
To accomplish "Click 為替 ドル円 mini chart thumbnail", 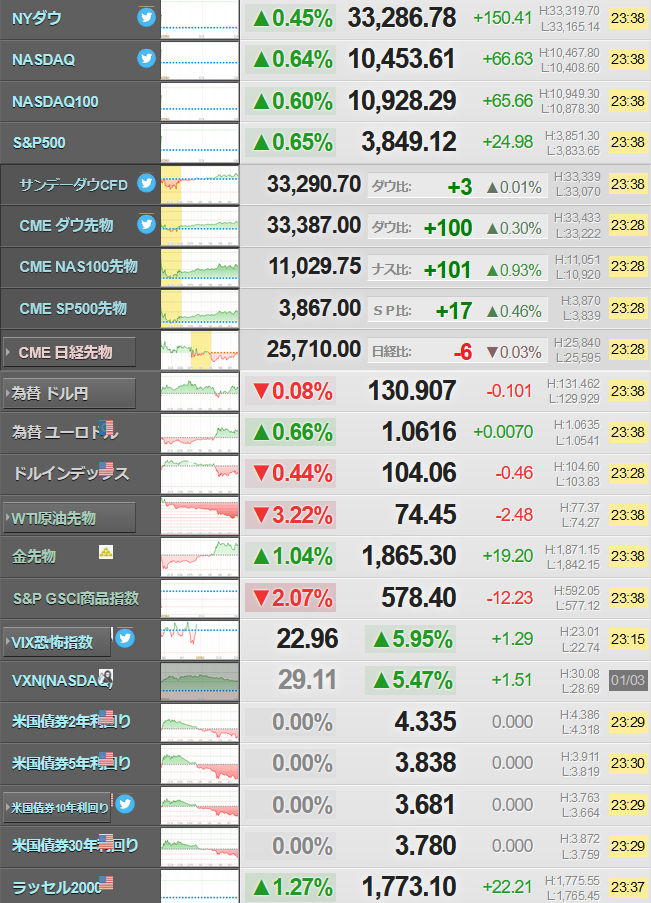I will coord(199,392).
